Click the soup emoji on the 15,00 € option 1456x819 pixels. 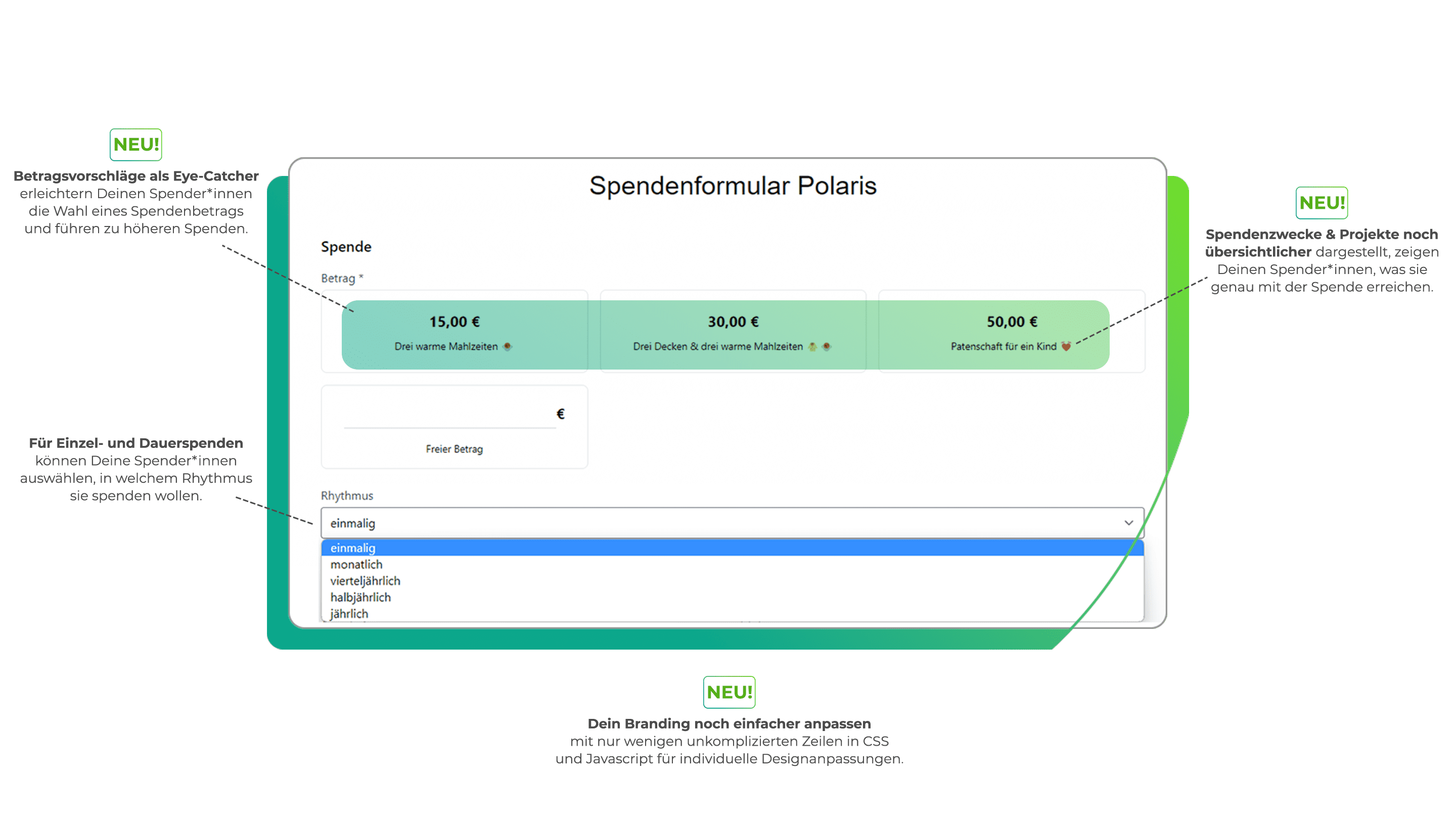[508, 346]
